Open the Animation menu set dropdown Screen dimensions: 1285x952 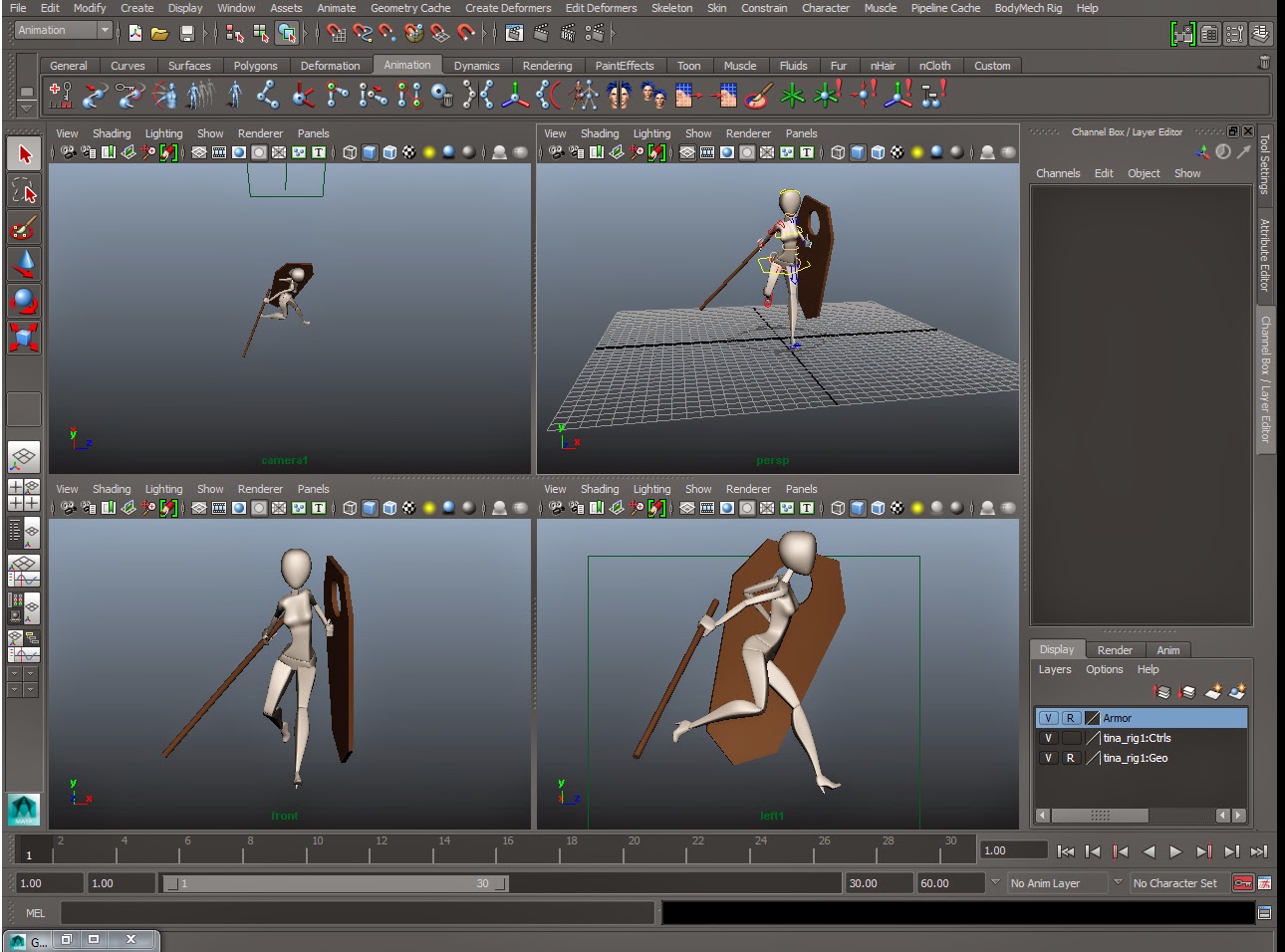[x=105, y=30]
